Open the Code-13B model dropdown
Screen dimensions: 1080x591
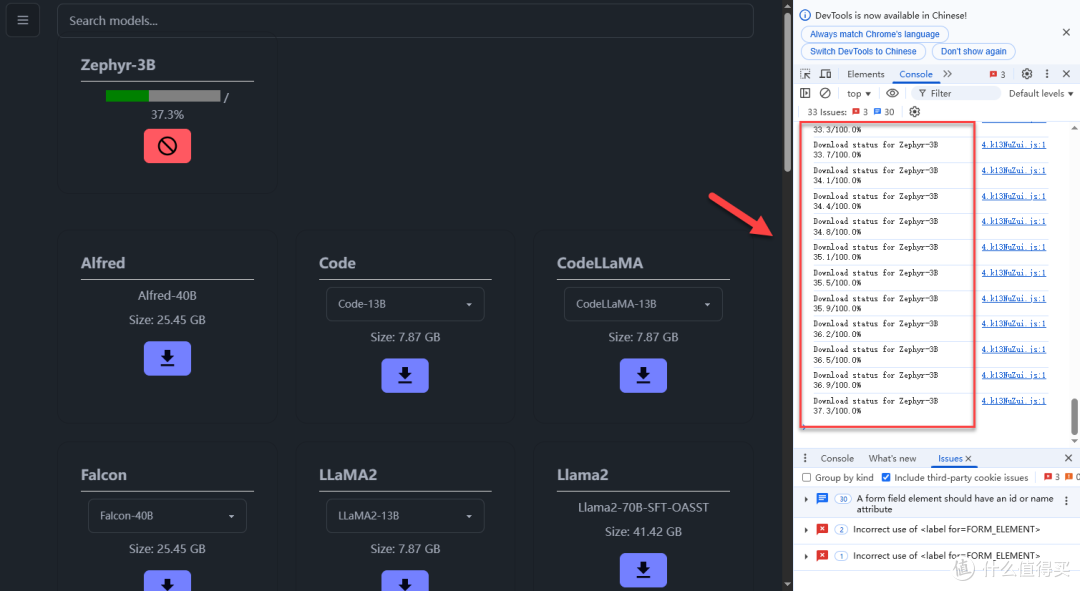pyautogui.click(x=405, y=304)
